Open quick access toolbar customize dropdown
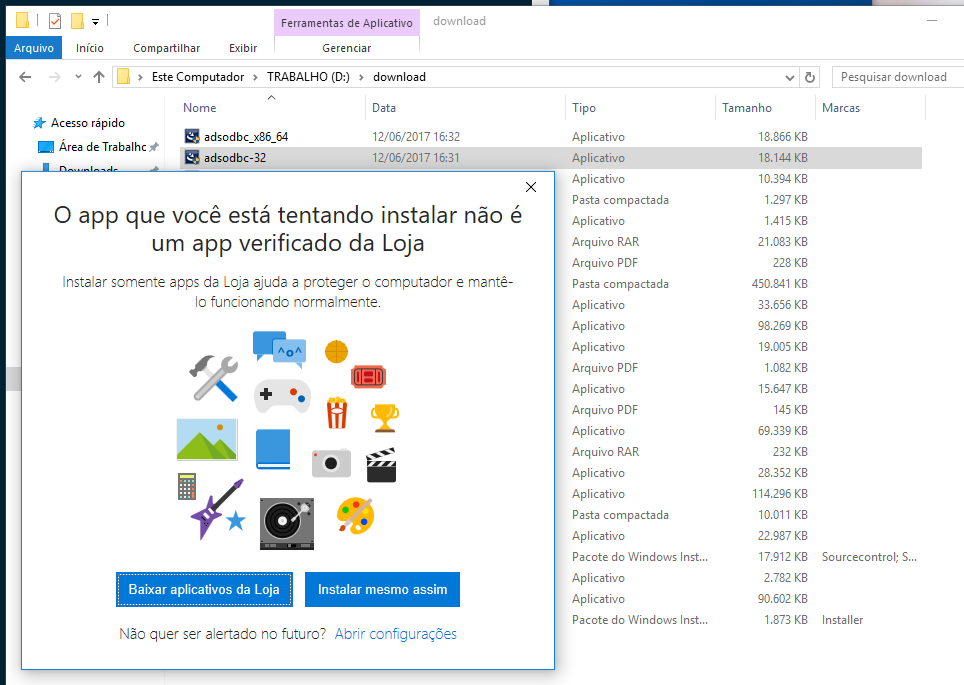 [95, 22]
